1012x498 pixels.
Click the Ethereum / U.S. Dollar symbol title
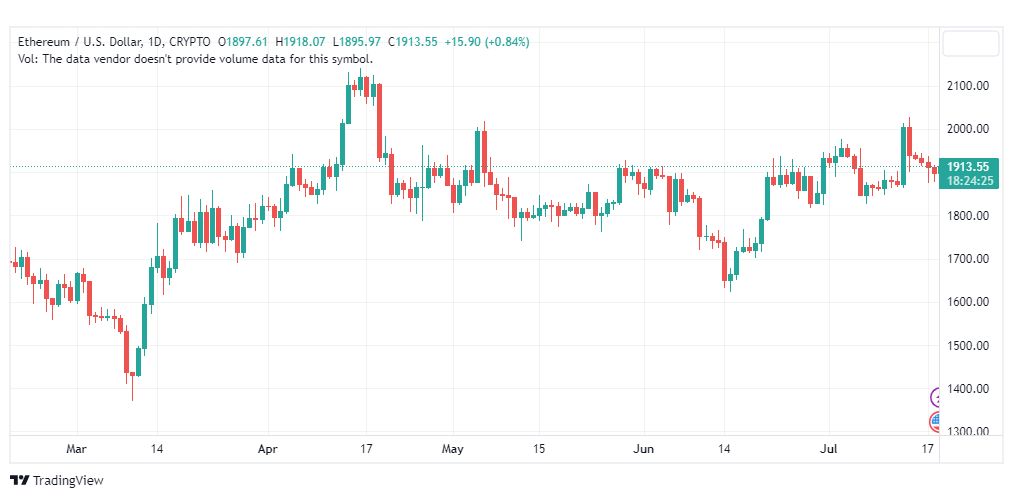point(79,42)
